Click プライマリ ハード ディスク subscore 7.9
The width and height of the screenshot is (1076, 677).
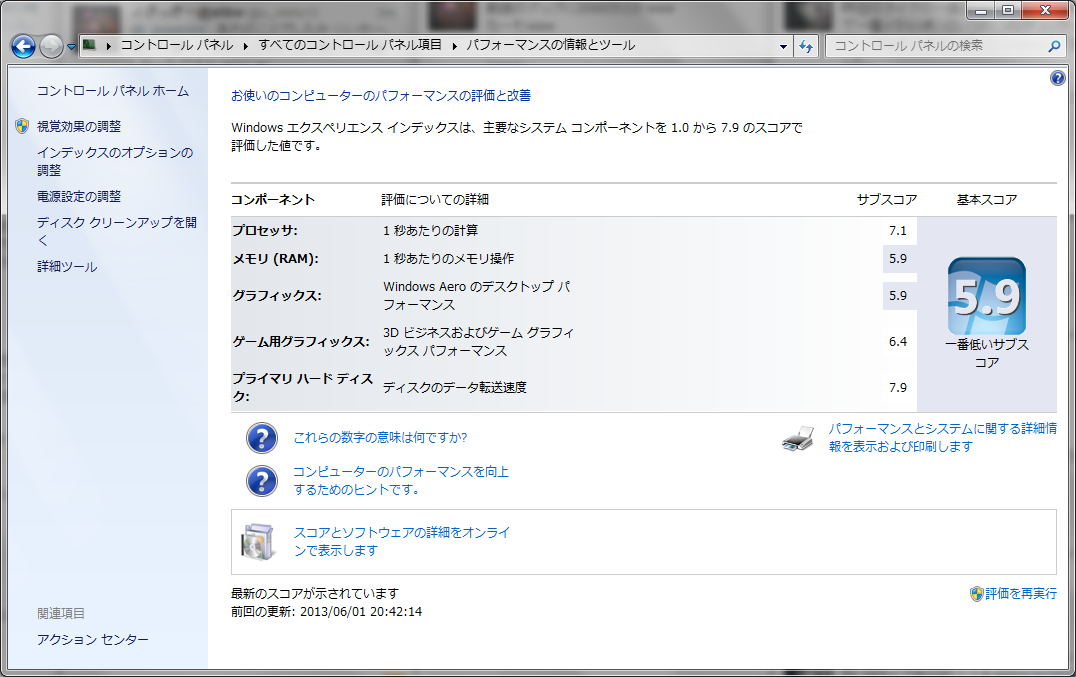pos(898,388)
